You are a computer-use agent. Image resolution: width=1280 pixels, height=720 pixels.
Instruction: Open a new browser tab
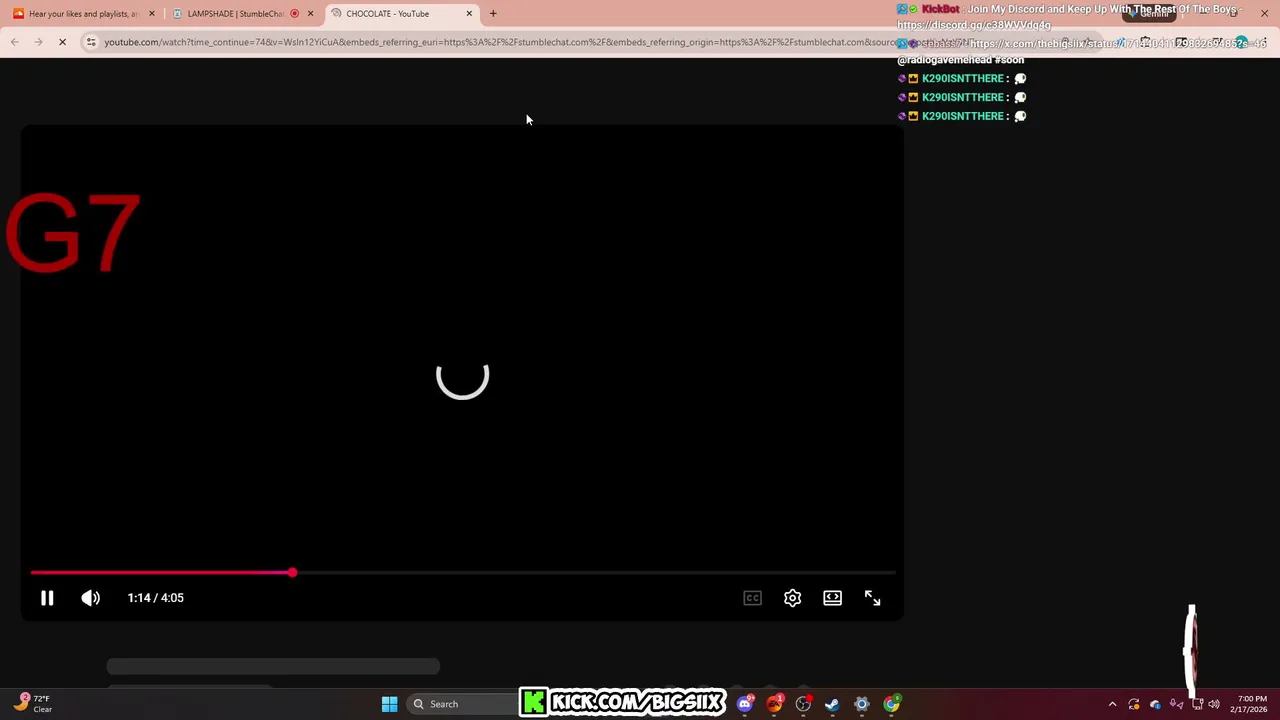pyautogui.click(x=493, y=14)
